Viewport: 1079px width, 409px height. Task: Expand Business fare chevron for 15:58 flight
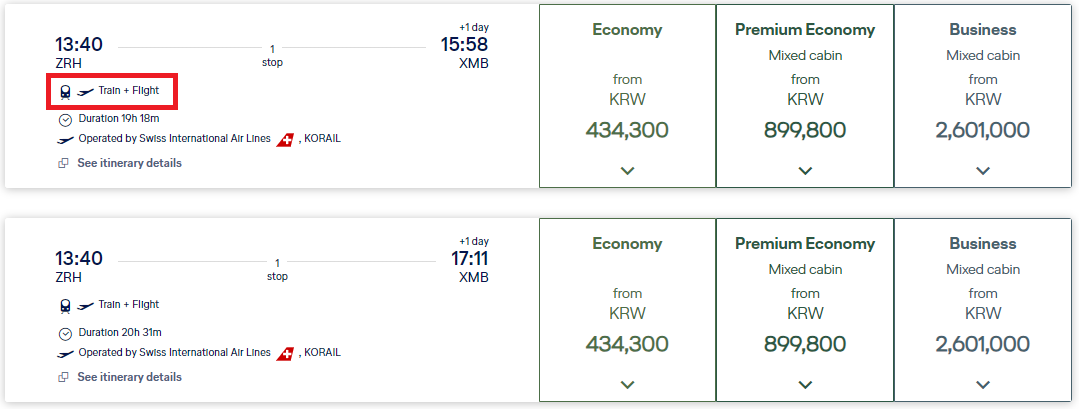pyautogui.click(x=983, y=171)
